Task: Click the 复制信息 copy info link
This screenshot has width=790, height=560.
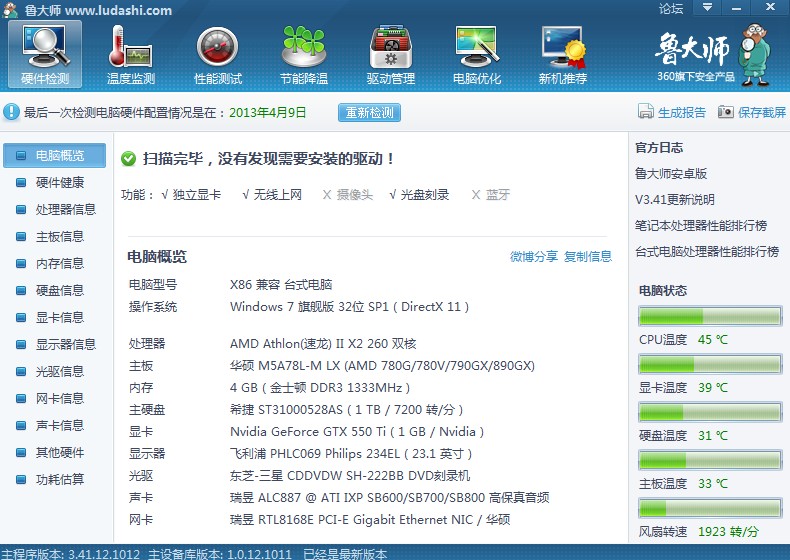Action: (x=588, y=257)
